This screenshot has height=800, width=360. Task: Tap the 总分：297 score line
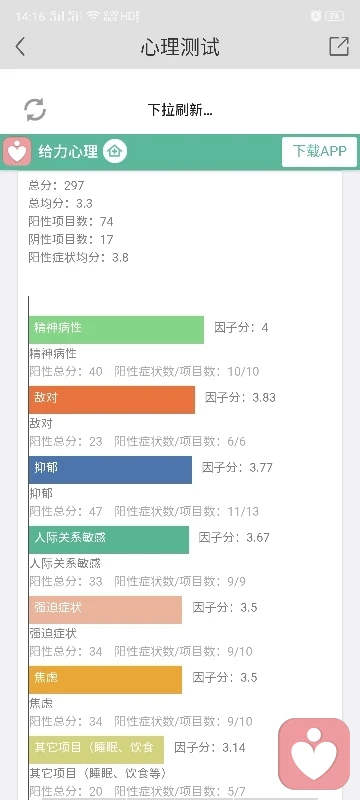(57, 185)
